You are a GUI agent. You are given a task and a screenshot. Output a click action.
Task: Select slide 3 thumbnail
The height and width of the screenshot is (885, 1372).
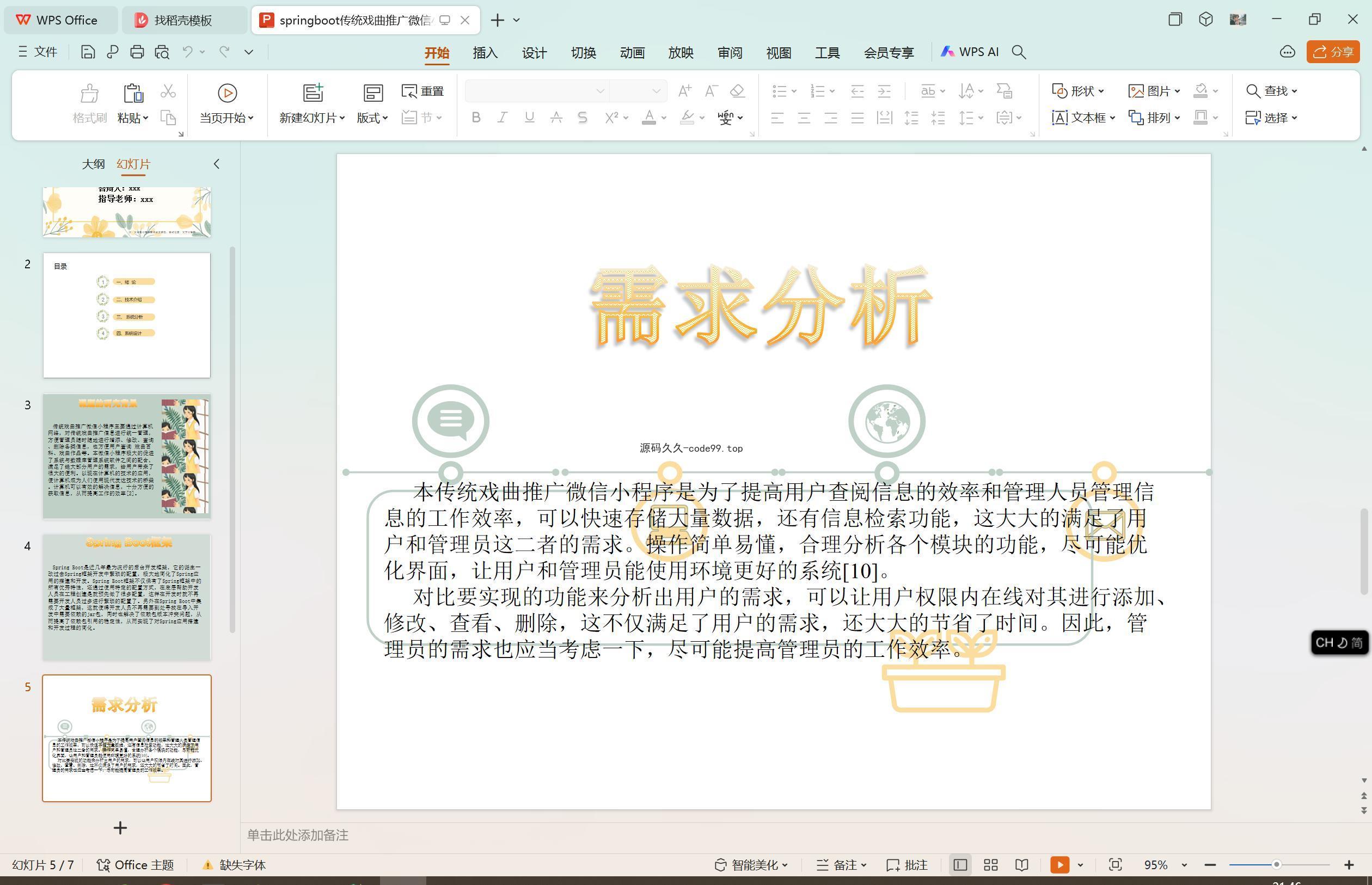point(126,456)
